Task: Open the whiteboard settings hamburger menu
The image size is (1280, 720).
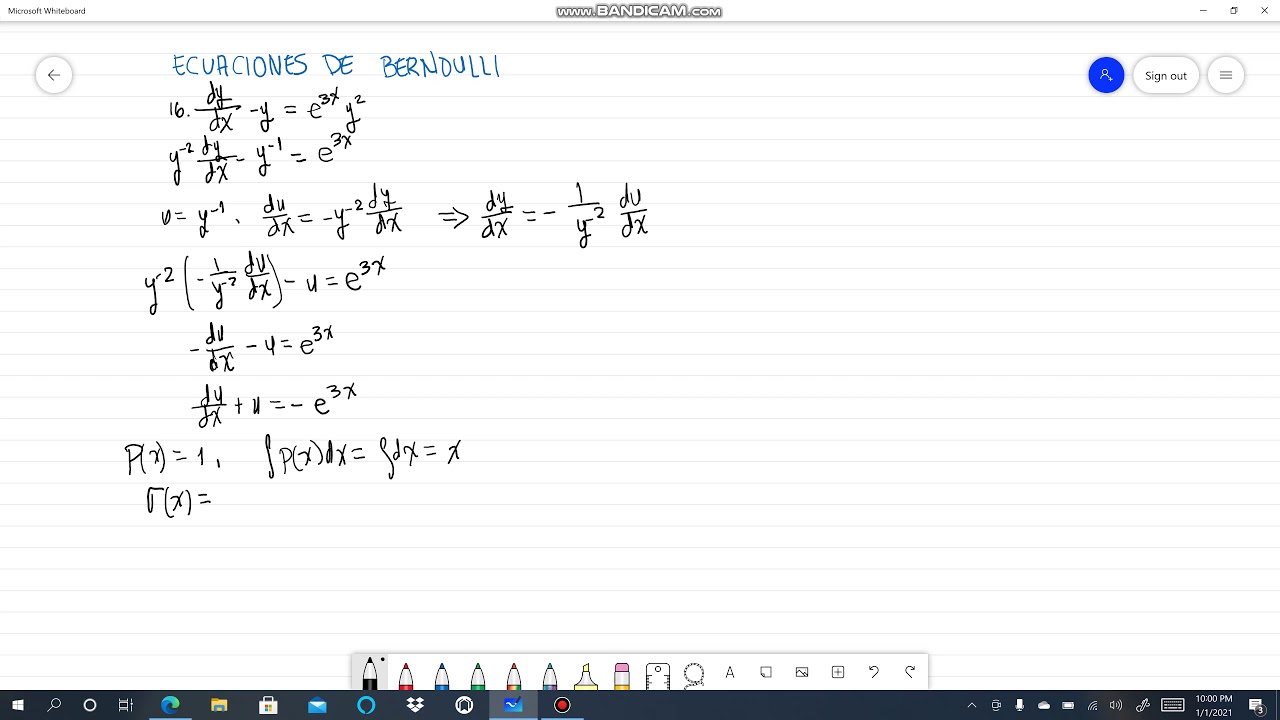Action: [x=1226, y=75]
